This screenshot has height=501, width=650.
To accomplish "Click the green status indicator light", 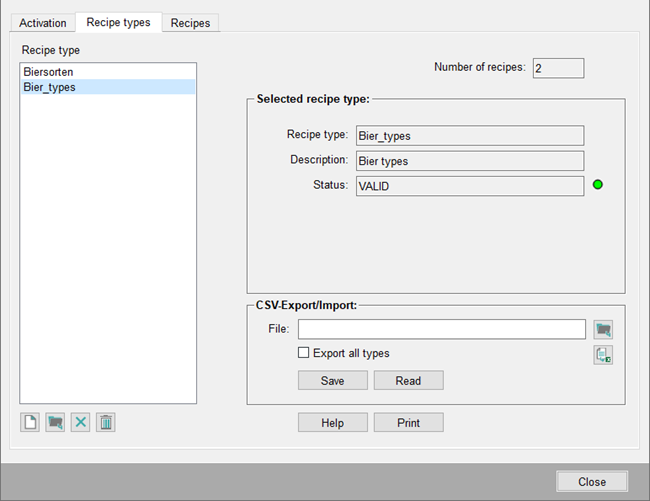I will 598,185.
